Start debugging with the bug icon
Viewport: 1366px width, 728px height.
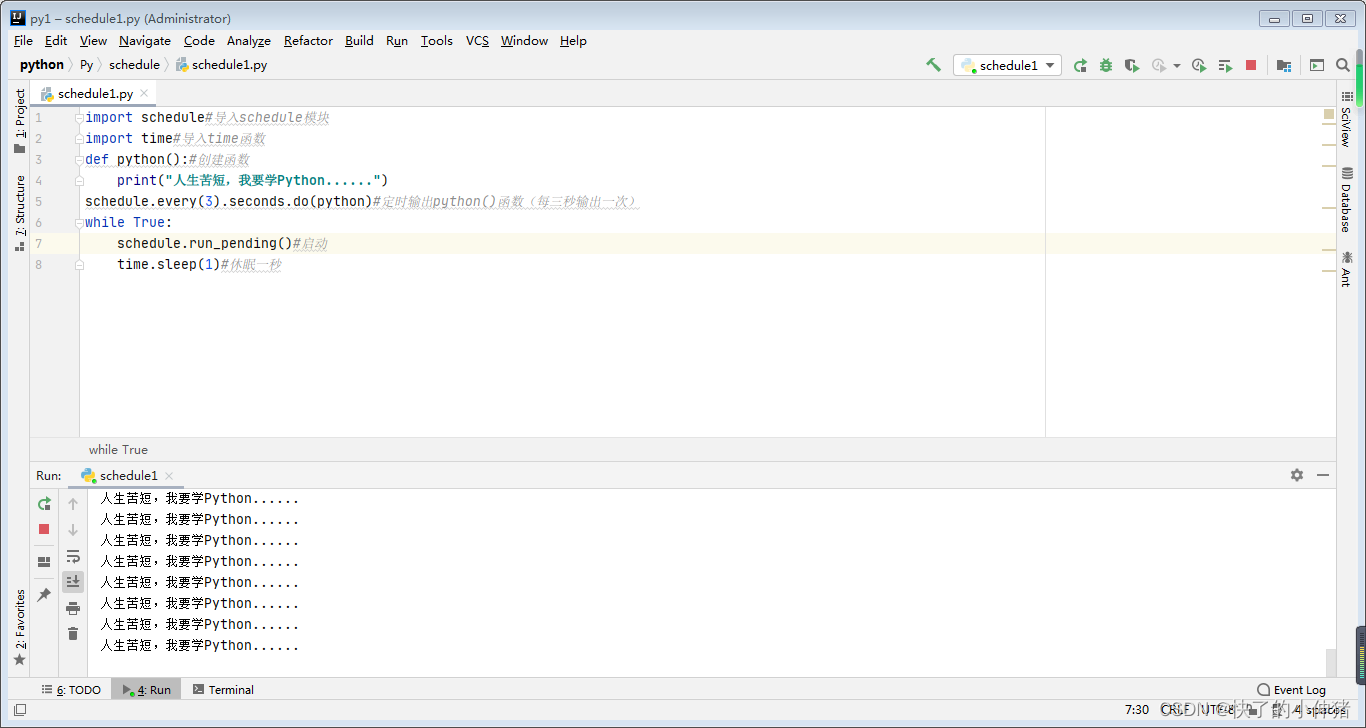pos(1106,65)
